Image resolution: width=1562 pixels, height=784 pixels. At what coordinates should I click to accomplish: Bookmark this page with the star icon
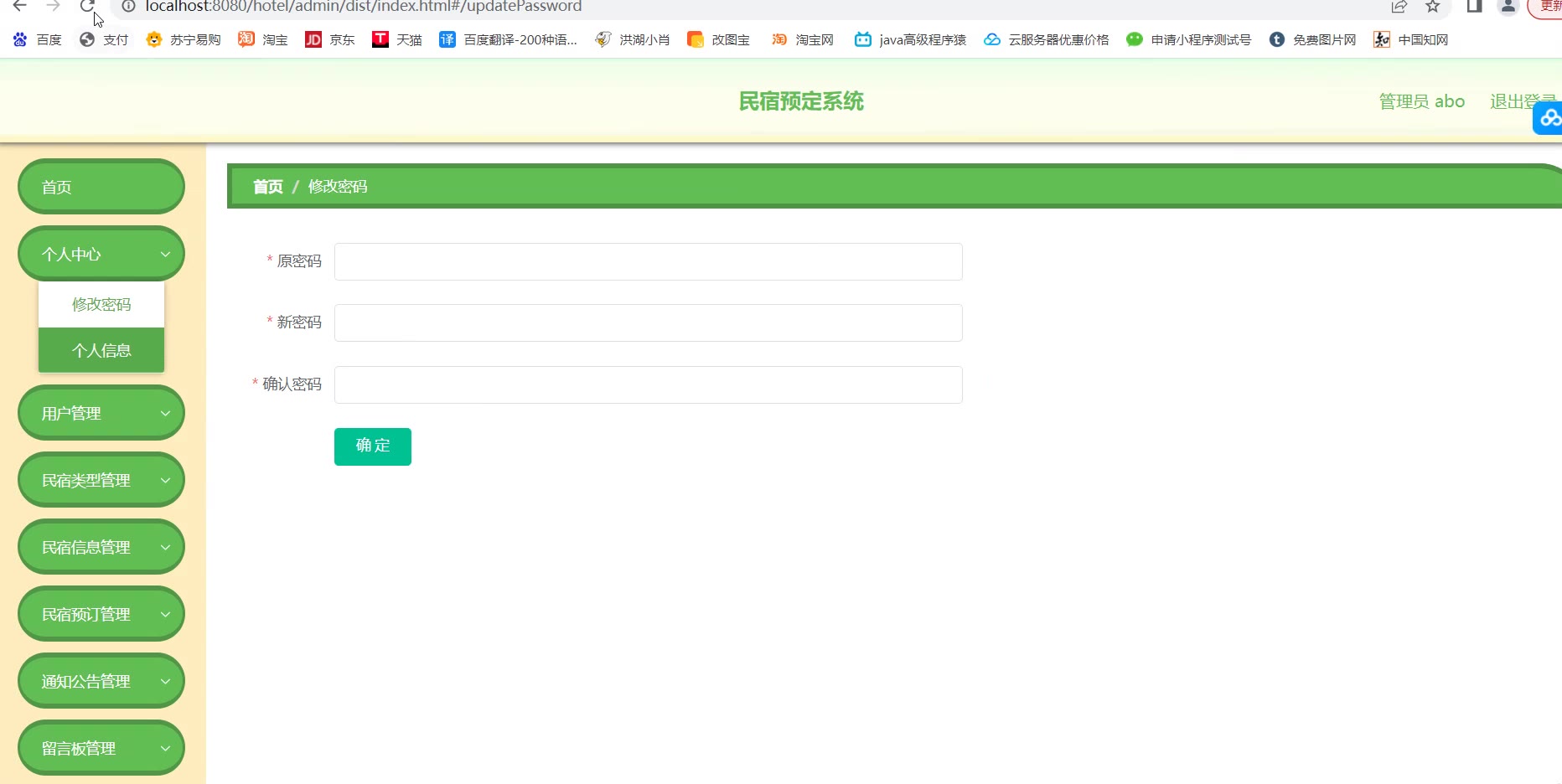(x=1433, y=7)
